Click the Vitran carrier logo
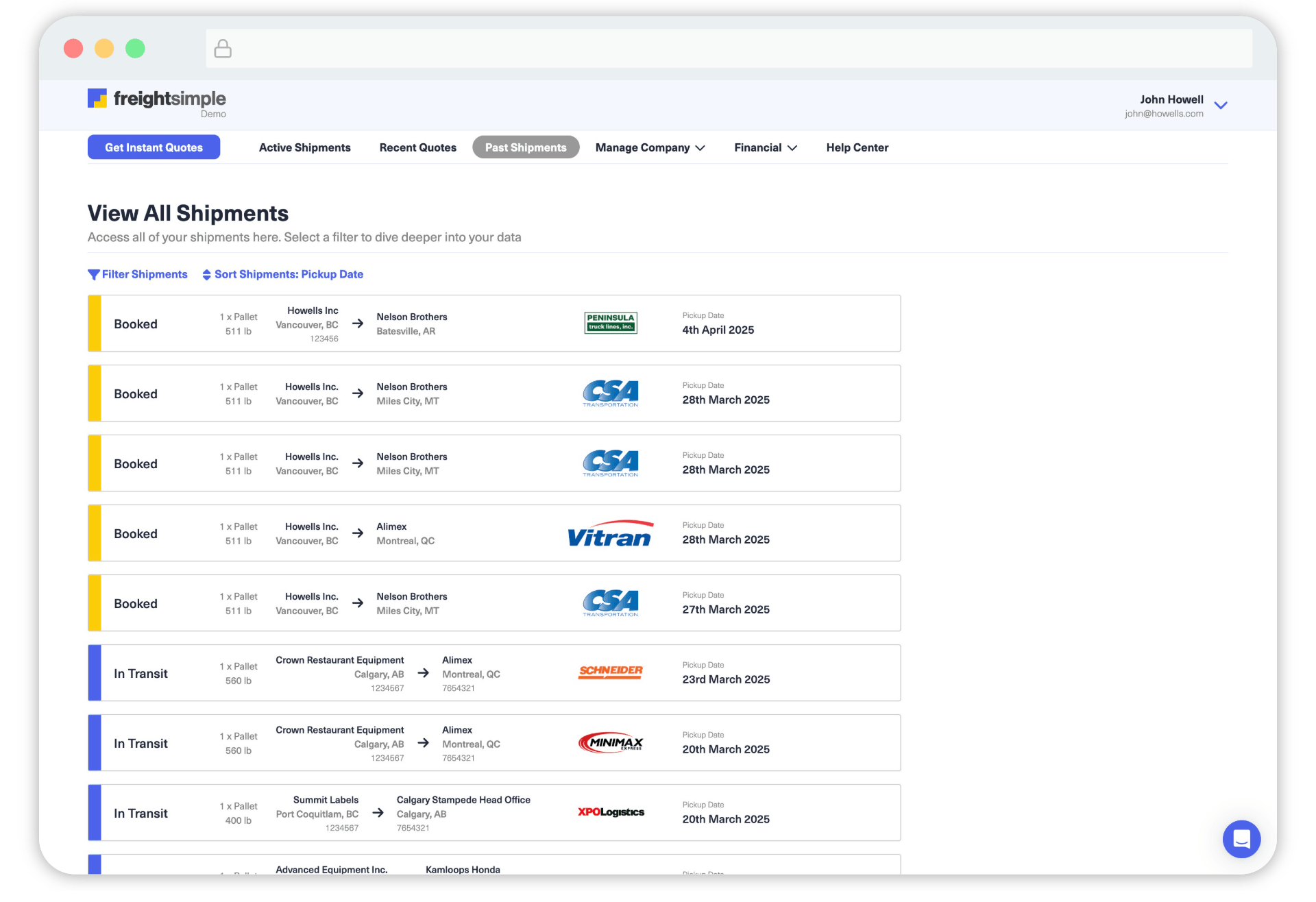The height and width of the screenshot is (902, 1316). [x=610, y=534]
